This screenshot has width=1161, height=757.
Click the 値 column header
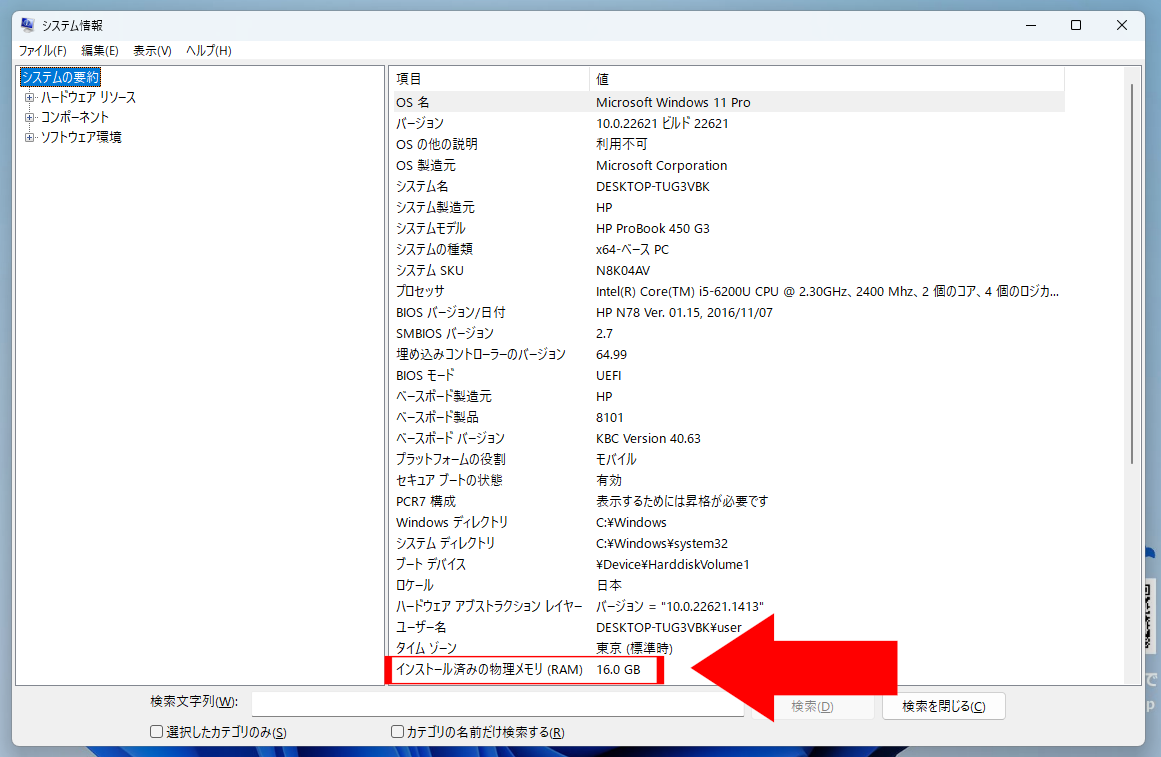click(826, 79)
